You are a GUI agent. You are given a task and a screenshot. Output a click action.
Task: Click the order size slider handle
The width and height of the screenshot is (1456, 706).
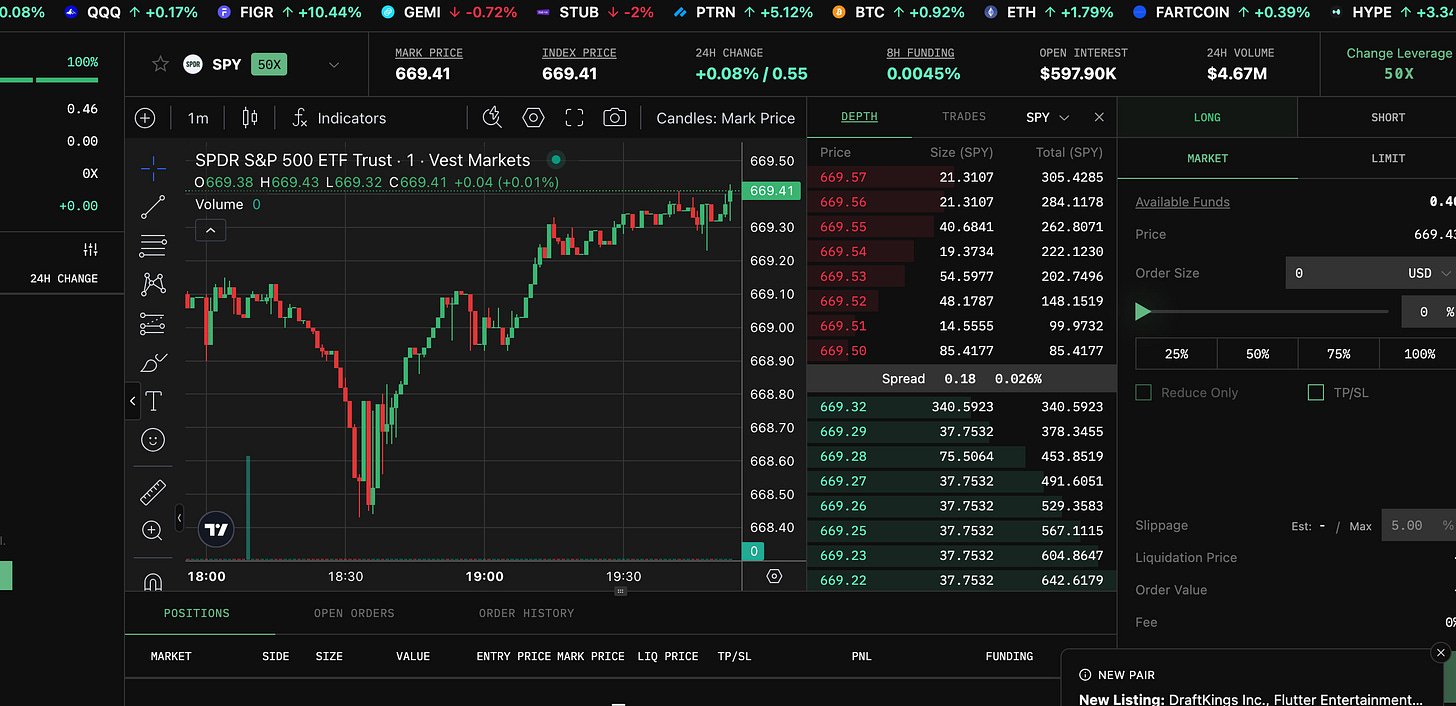[x=1143, y=312]
